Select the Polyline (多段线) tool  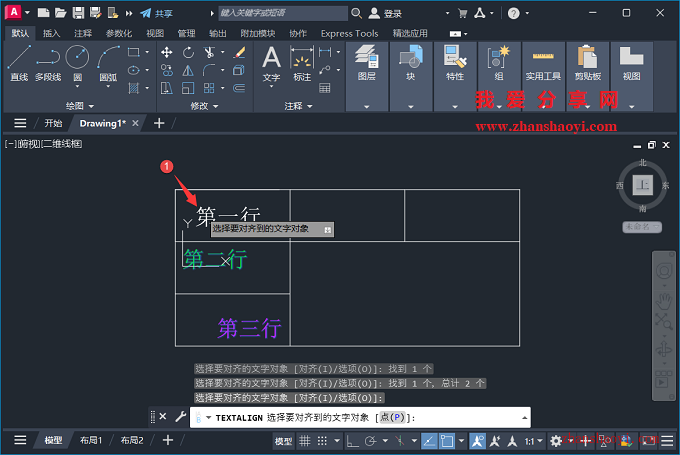point(48,63)
